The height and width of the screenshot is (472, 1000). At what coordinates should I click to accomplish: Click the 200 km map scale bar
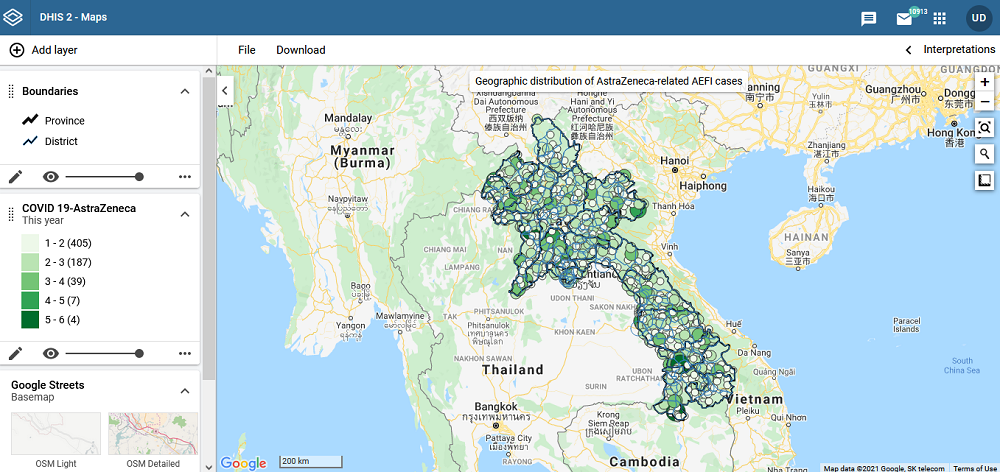pyautogui.click(x=312, y=461)
